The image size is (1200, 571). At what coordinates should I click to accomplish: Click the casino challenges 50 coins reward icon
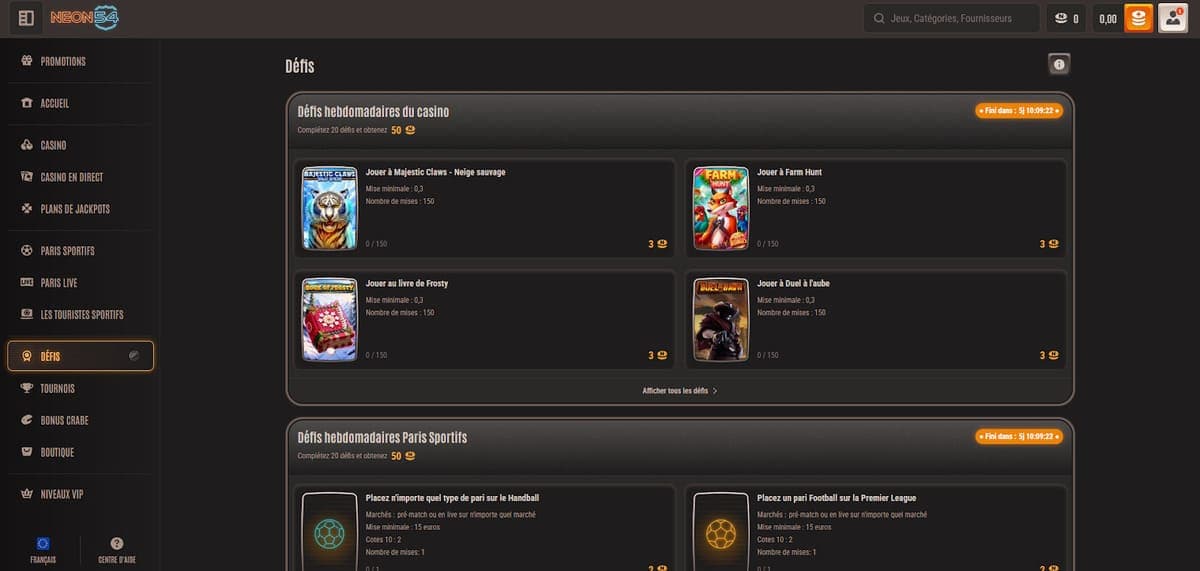click(x=410, y=130)
